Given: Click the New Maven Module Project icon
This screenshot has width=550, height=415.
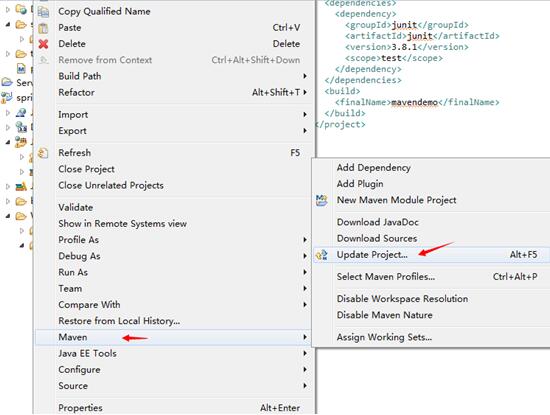Looking at the screenshot, I should click(322, 200).
